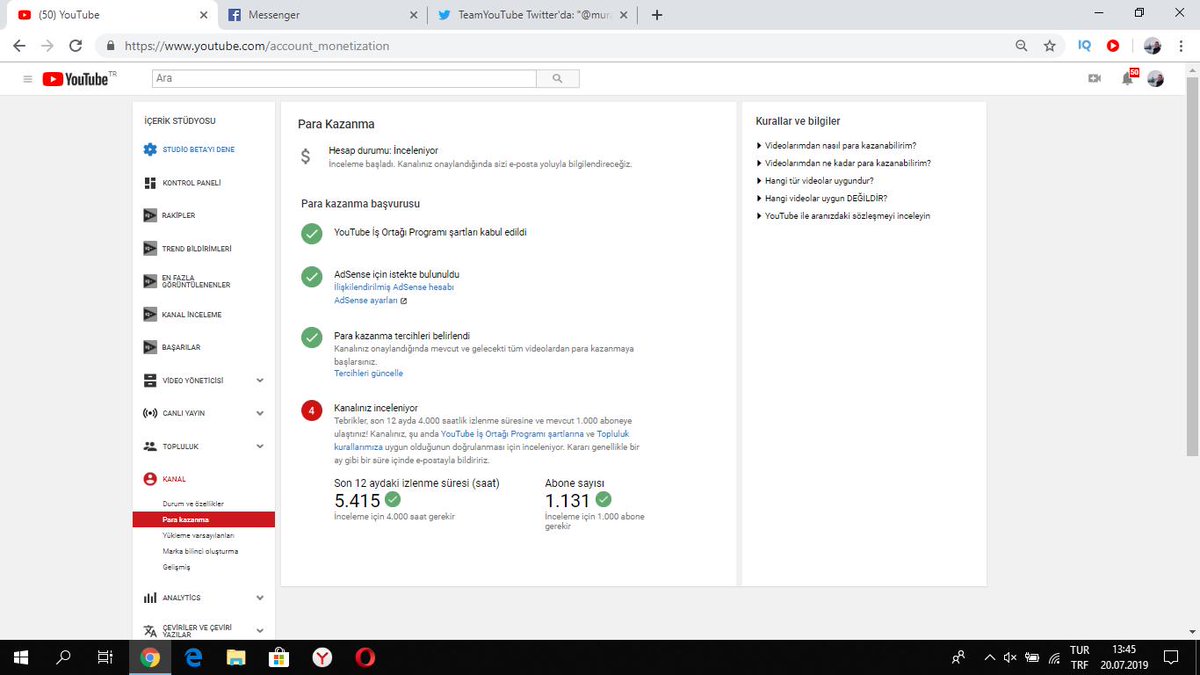
Task: Click the IQ browser extension icon
Action: pos(1085,46)
